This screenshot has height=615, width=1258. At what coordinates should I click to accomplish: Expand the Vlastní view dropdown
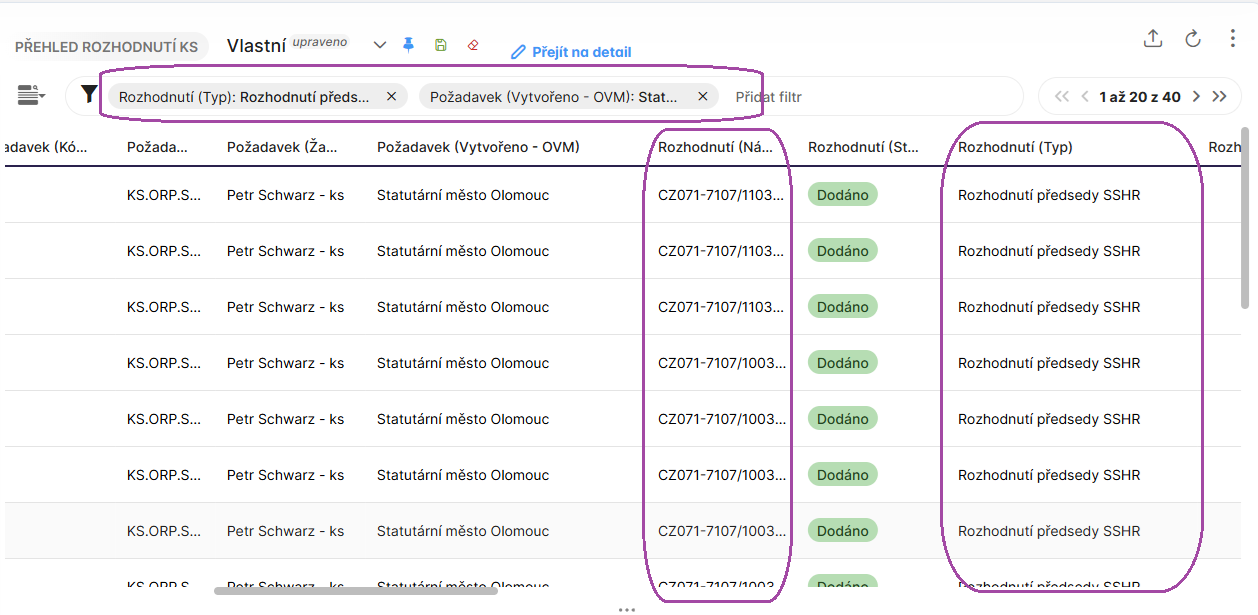pyautogui.click(x=380, y=45)
